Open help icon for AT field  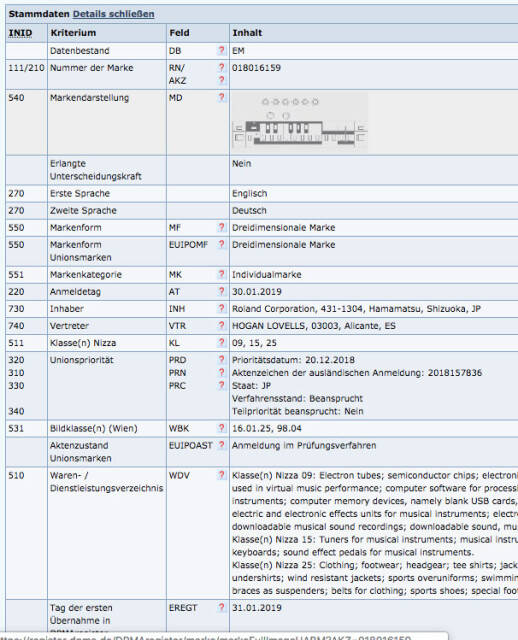[221, 291]
